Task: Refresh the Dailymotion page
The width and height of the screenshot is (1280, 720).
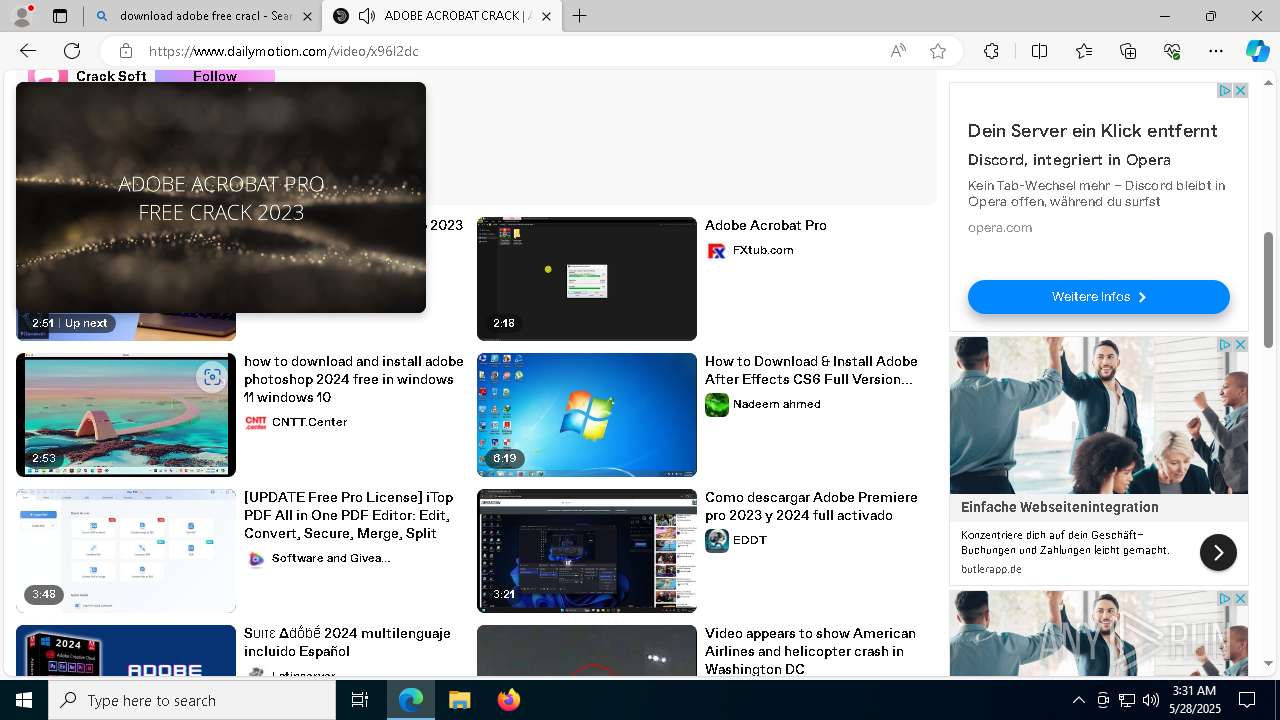Action: (x=72, y=51)
